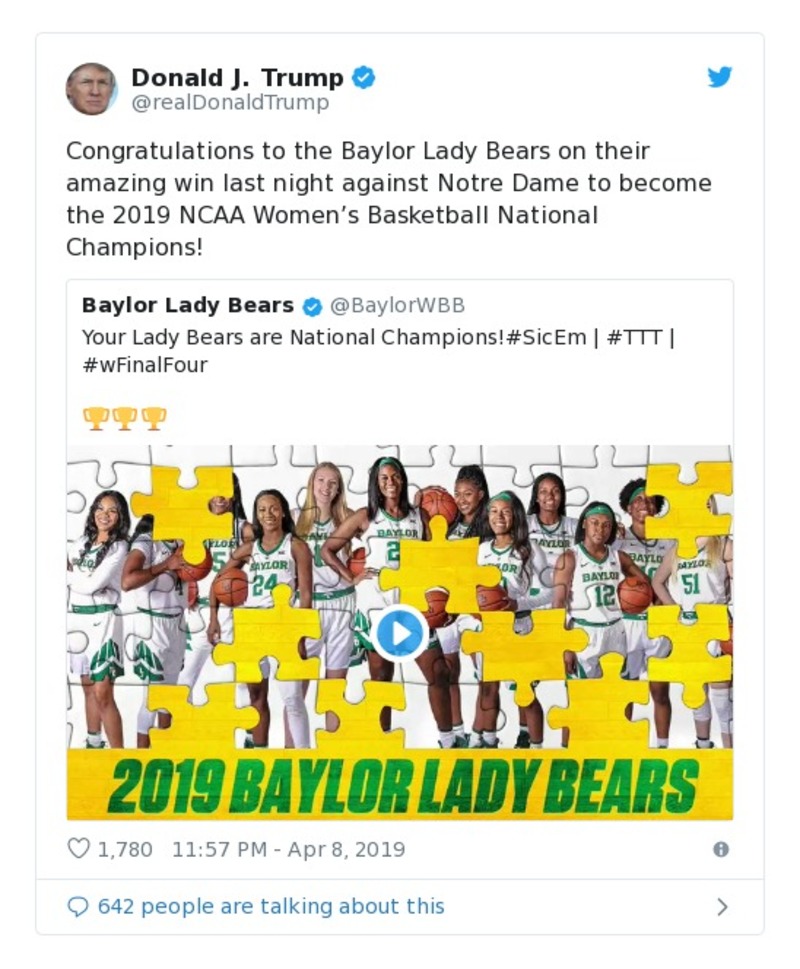Select the #TTT hashtag
This screenshot has height=969, width=800.
[634, 337]
